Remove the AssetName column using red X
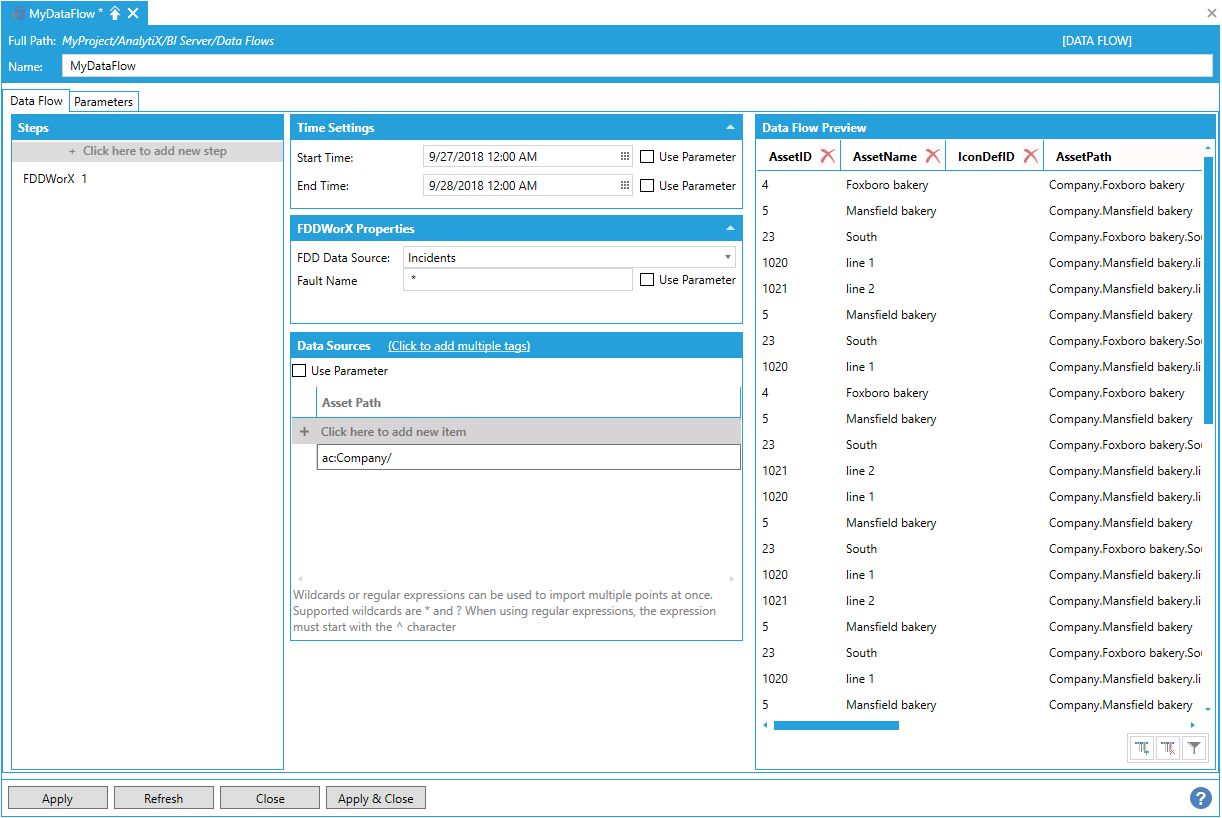 click(932, 156)
